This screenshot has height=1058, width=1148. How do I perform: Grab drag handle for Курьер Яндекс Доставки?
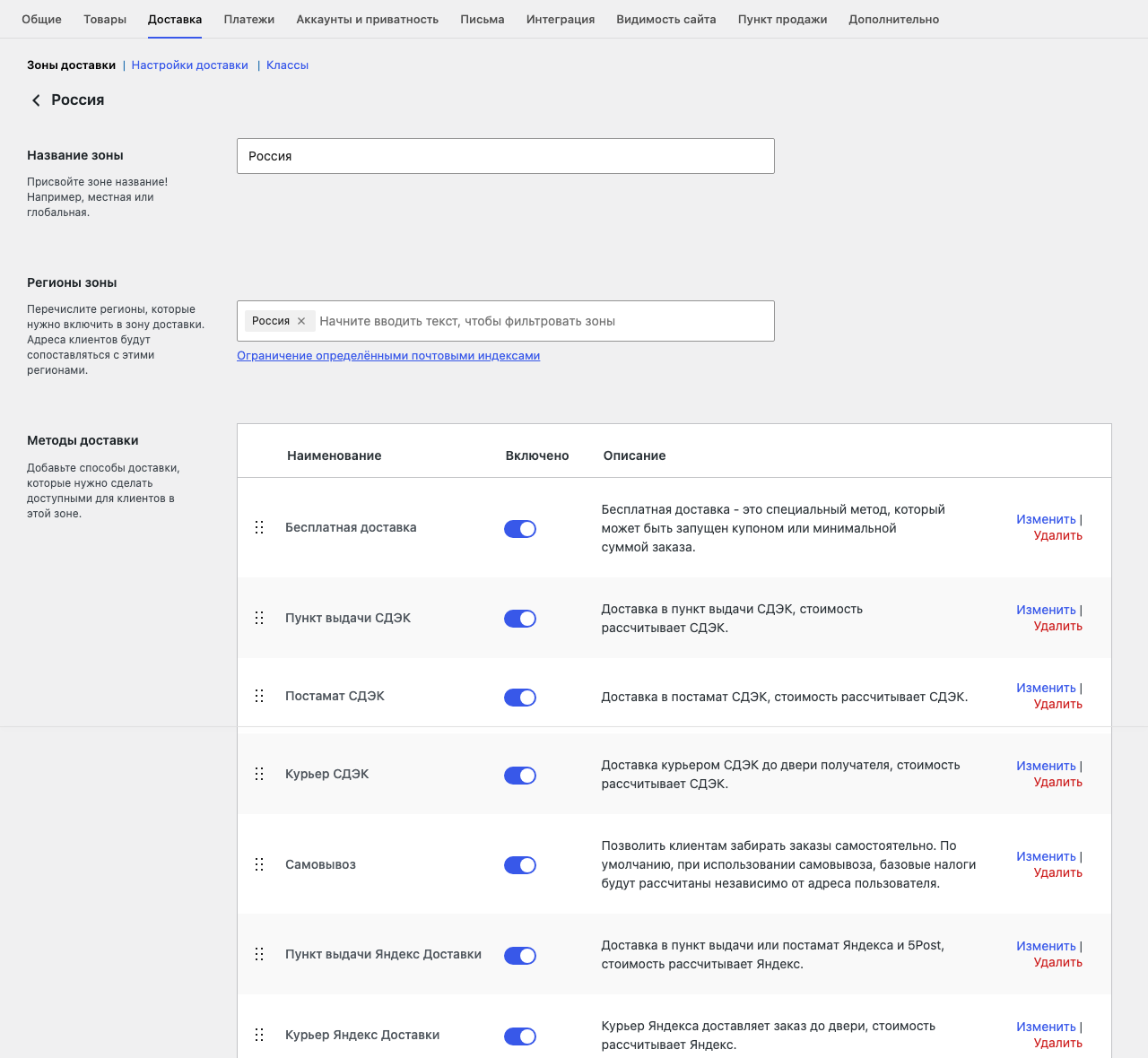coord(259,1035)
